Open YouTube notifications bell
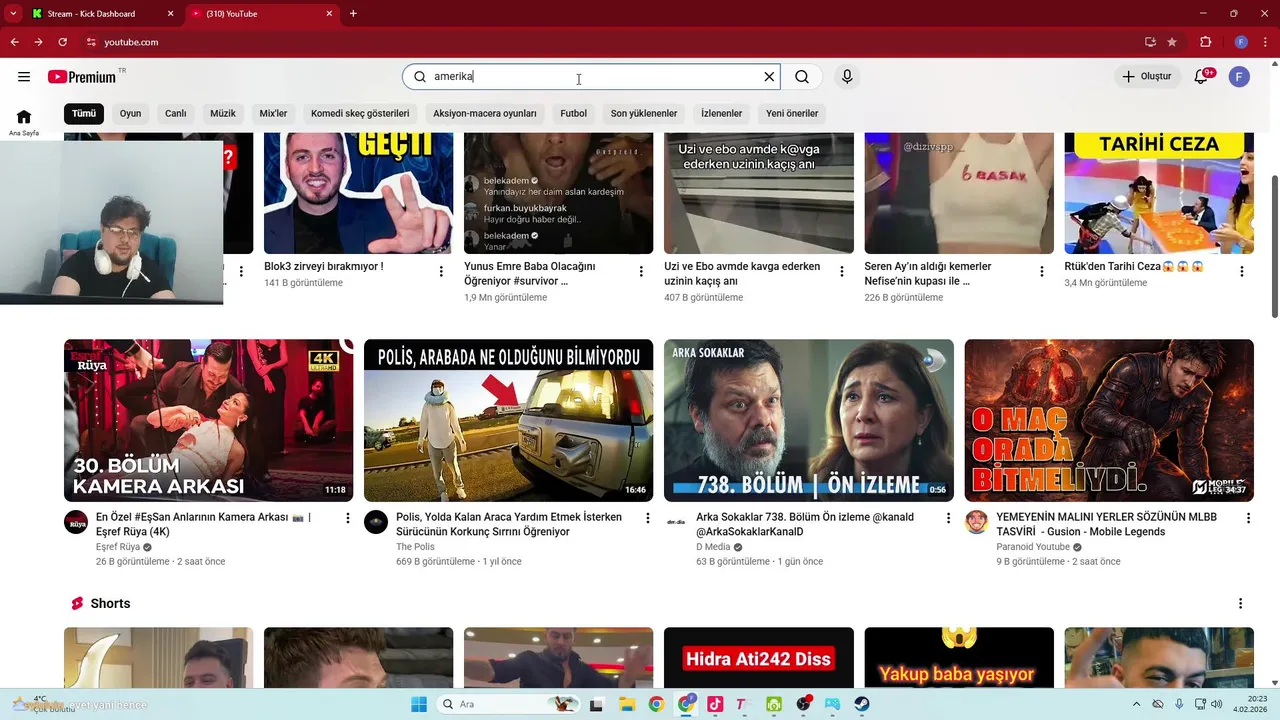This screenshot has width=1280, height=720. coord(1202,77)
